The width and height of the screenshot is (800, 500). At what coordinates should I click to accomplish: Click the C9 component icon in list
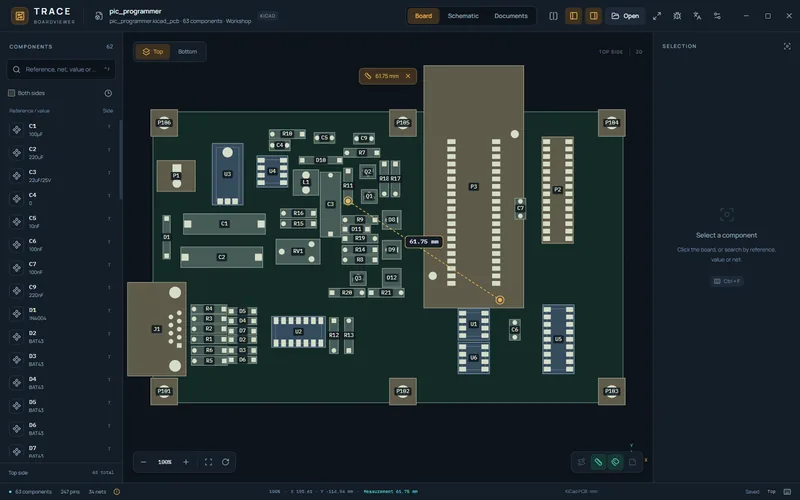17,291
